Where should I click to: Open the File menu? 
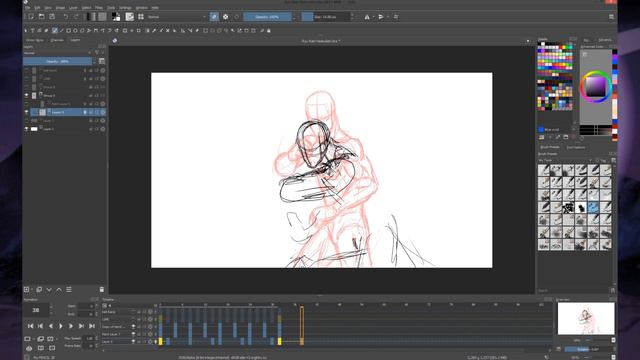pyautogui.click(x=28, y=8)
